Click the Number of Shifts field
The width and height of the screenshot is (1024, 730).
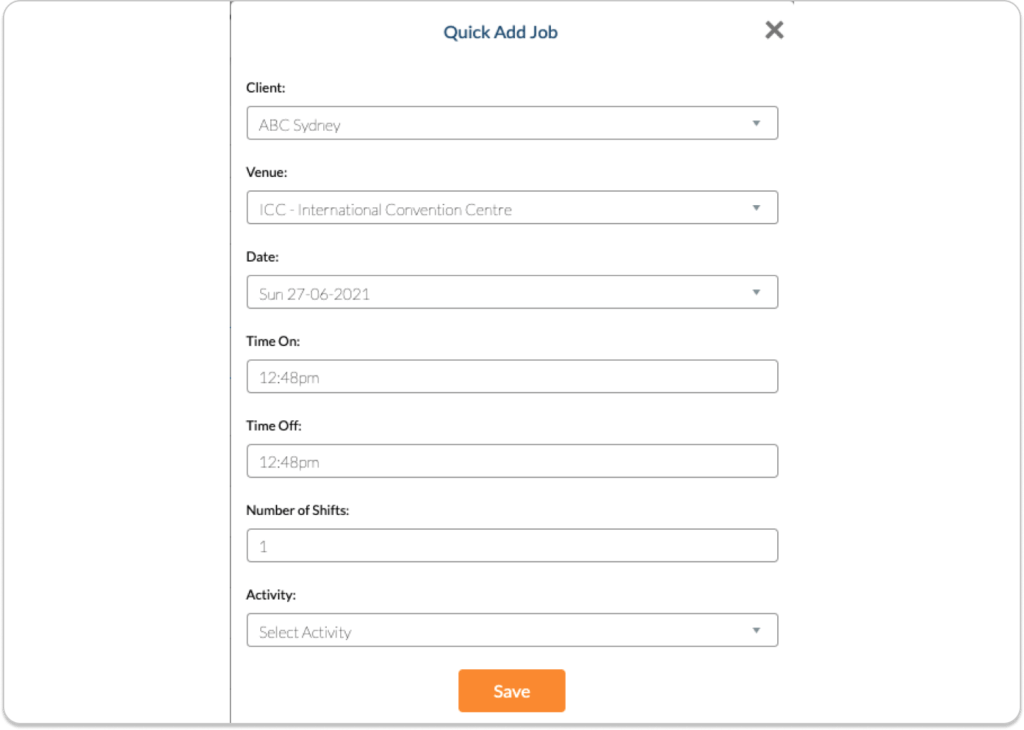[x=511, y=546]
